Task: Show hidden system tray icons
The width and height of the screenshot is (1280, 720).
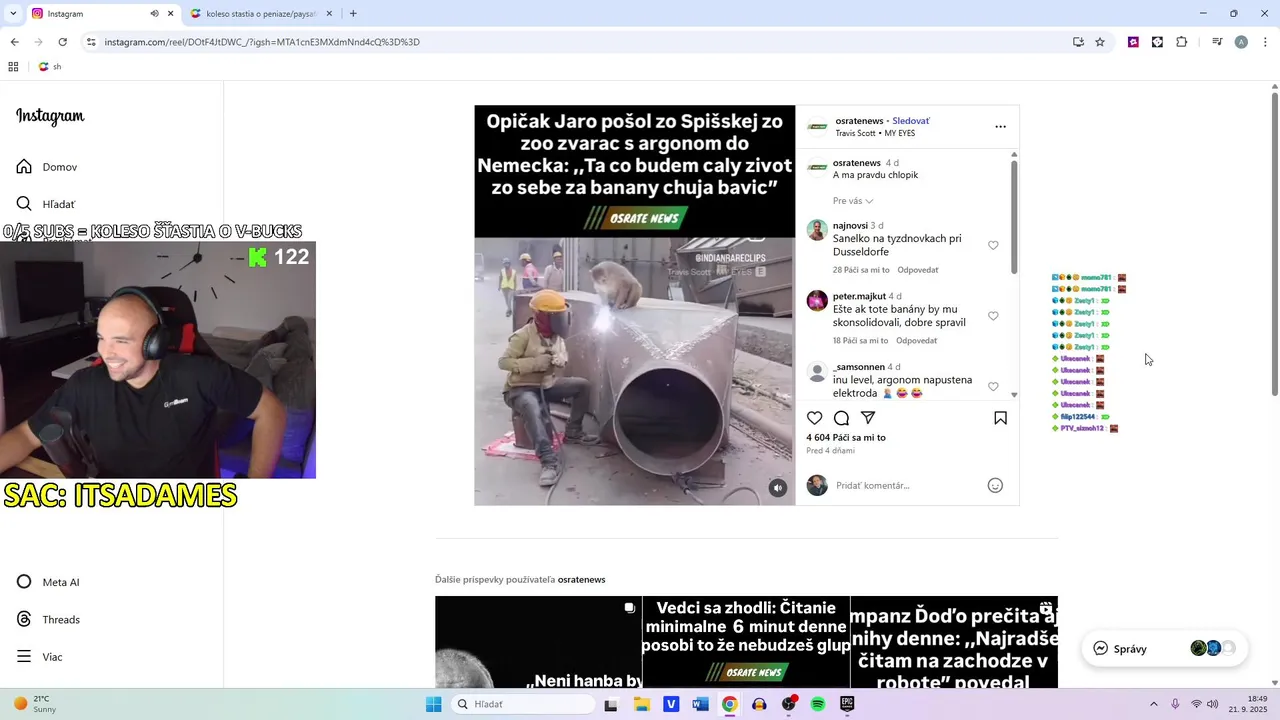Action: tap(1153, 704)
